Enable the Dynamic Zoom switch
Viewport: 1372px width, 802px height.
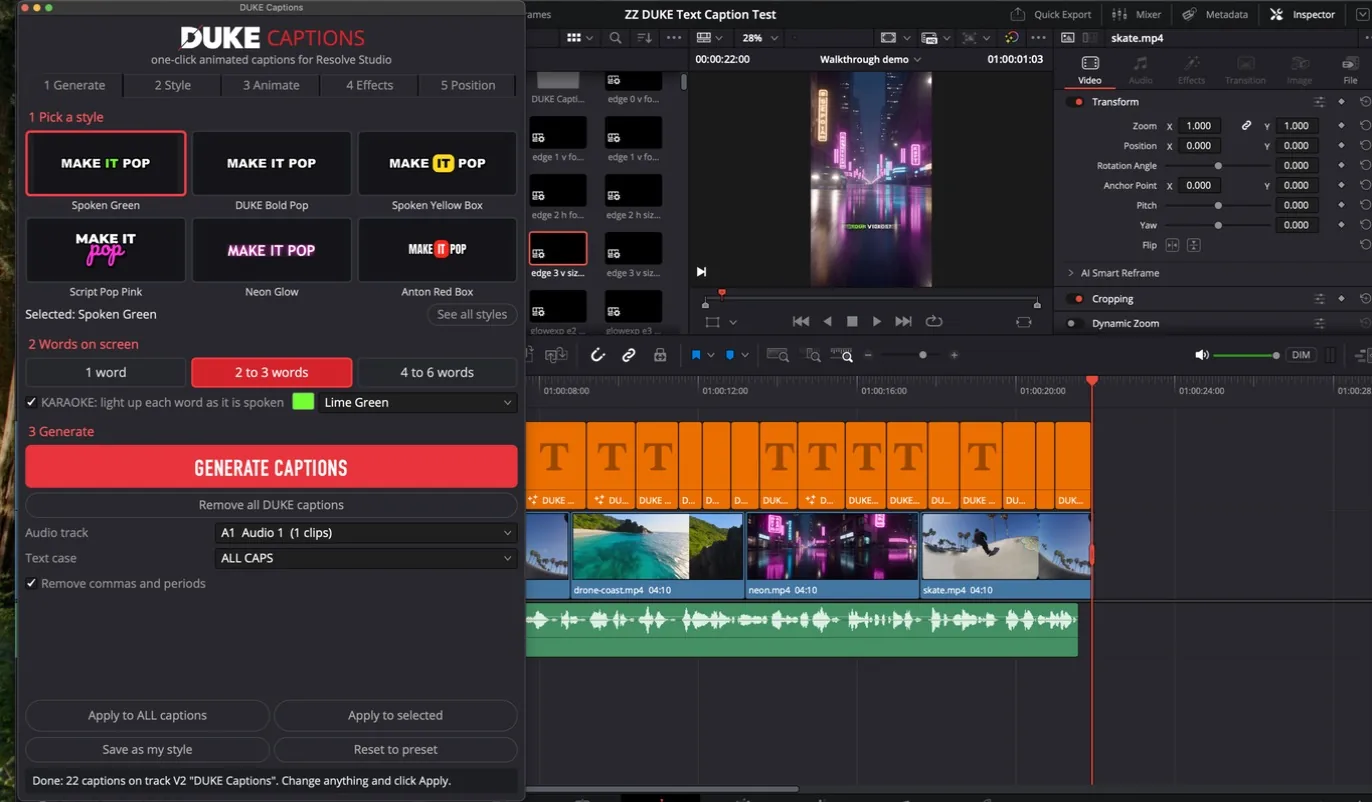tap(1076, 323)
